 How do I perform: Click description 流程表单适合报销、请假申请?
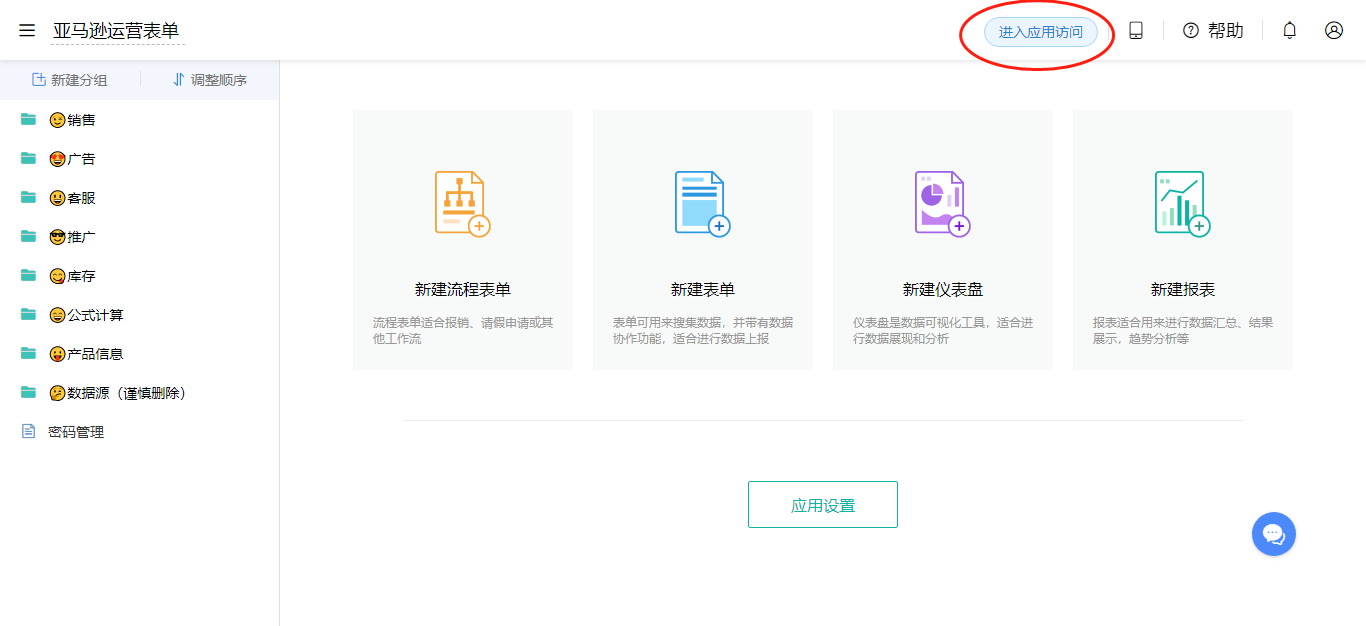tap(463, 331)
